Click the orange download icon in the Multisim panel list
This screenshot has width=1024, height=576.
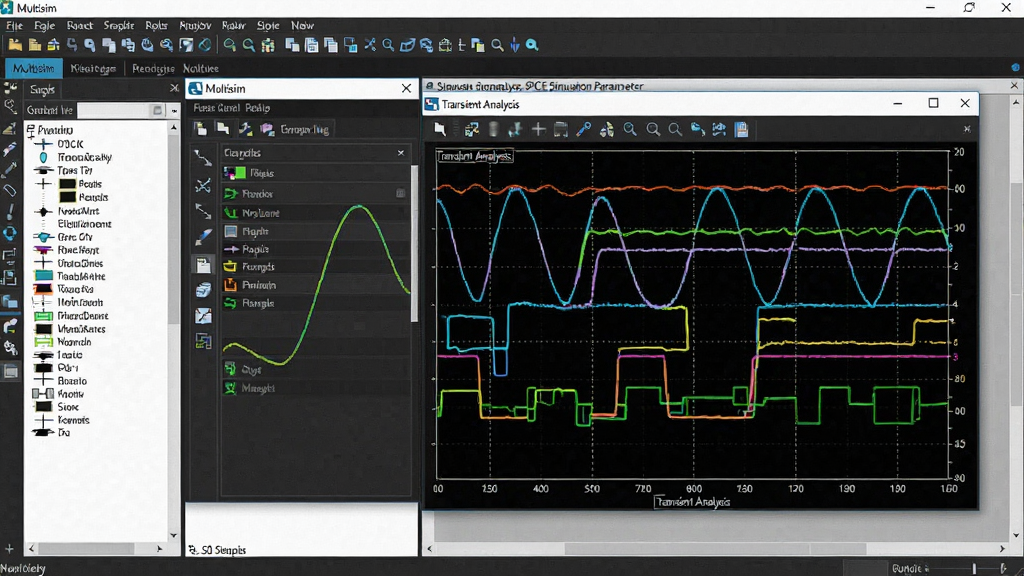pyautogui.click(x=230, y=285)
